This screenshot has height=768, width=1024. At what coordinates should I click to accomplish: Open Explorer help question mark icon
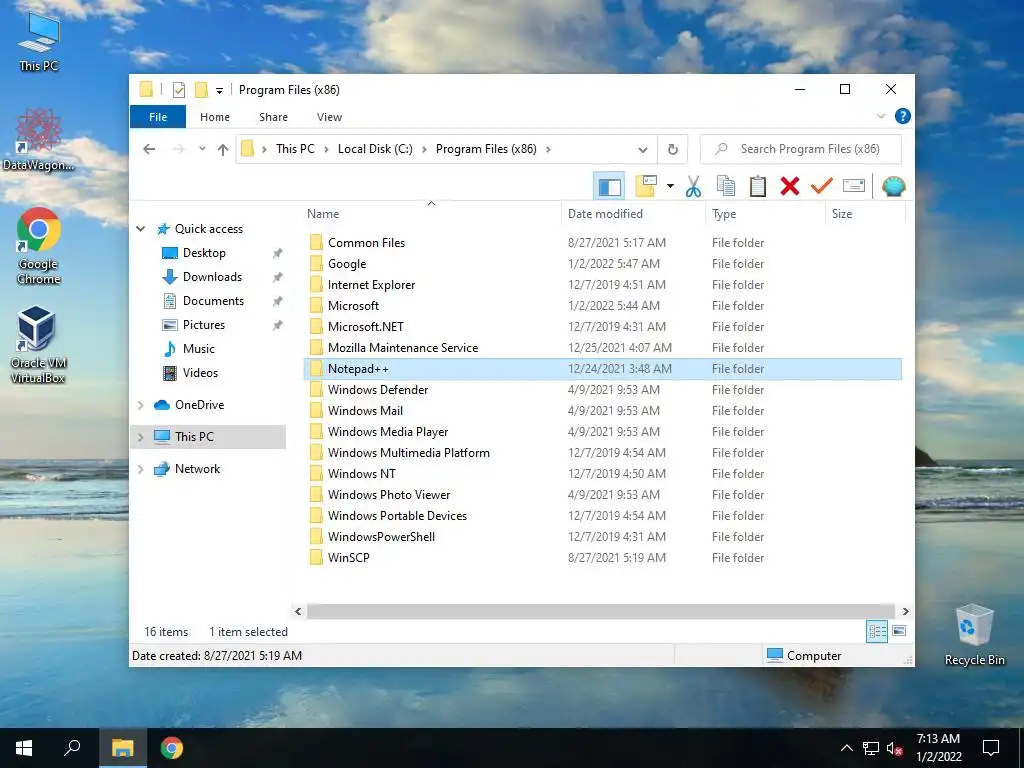tap(903, 116)
